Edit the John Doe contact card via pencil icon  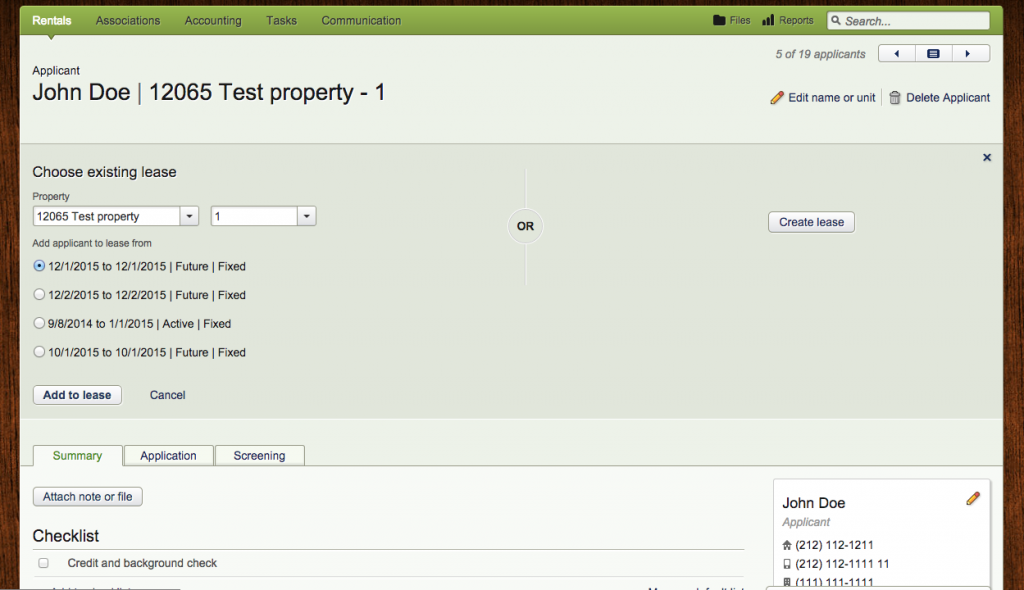973,498
